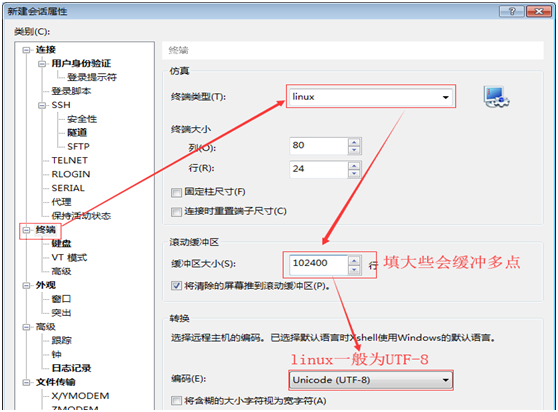Viewport: 558px width, 412px height.
Task: Decrease the 缓冲区大小 value
Action: click(354, 270)
